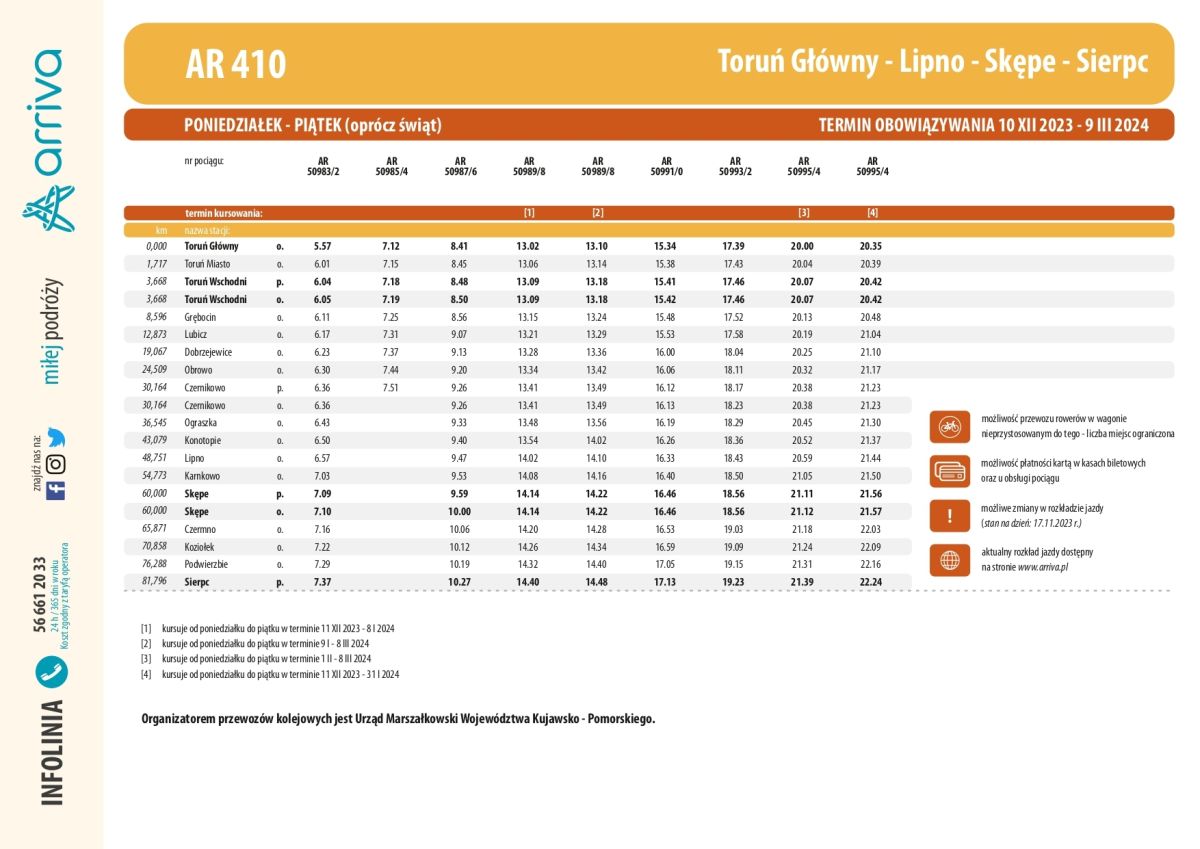The image size is (1200, 849).
Task: Select the Koziołek station name
Action: tap(200, 547)
